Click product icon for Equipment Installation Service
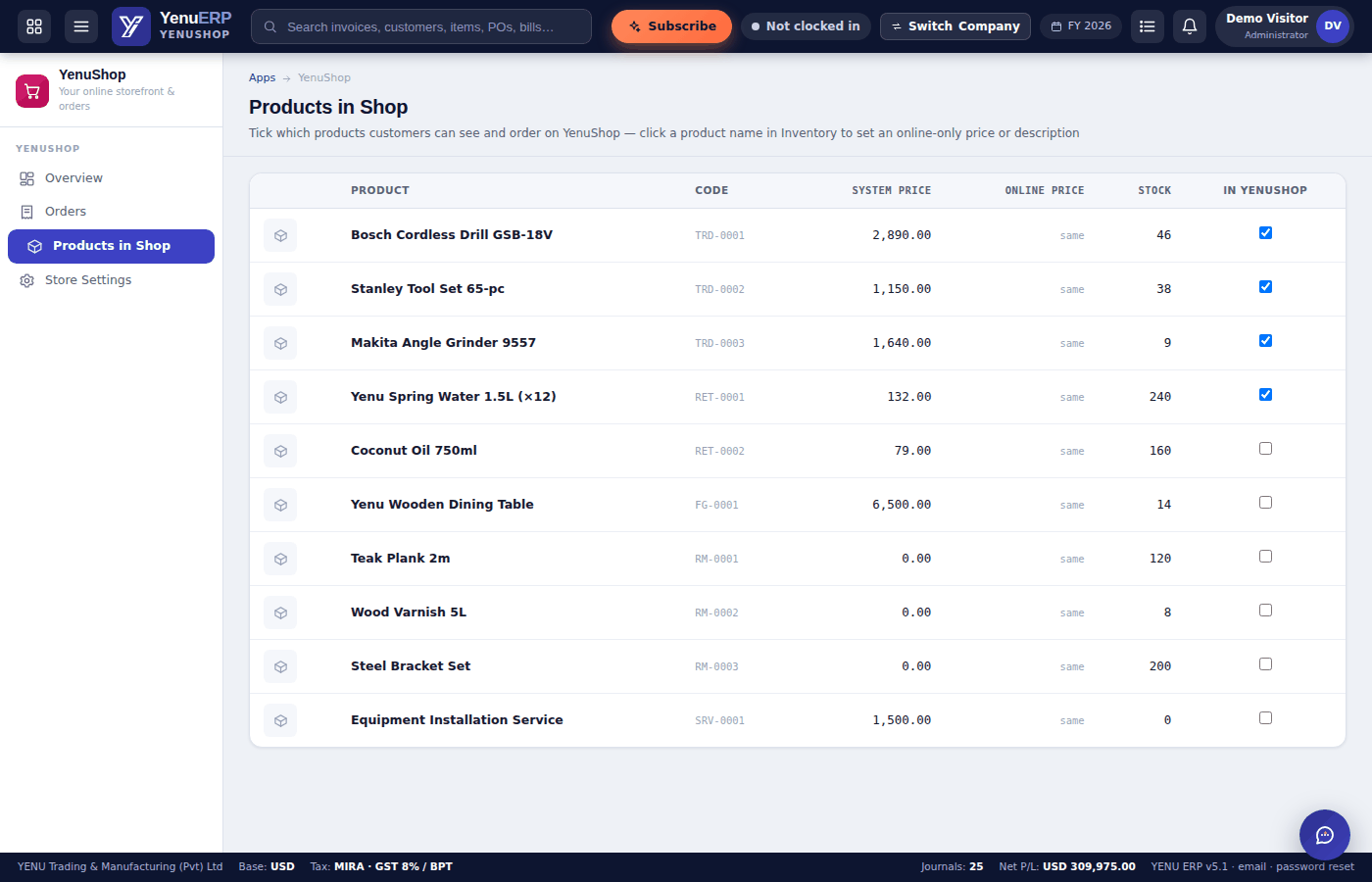This screenshot has height=882, width=1372. coord(280,720)
